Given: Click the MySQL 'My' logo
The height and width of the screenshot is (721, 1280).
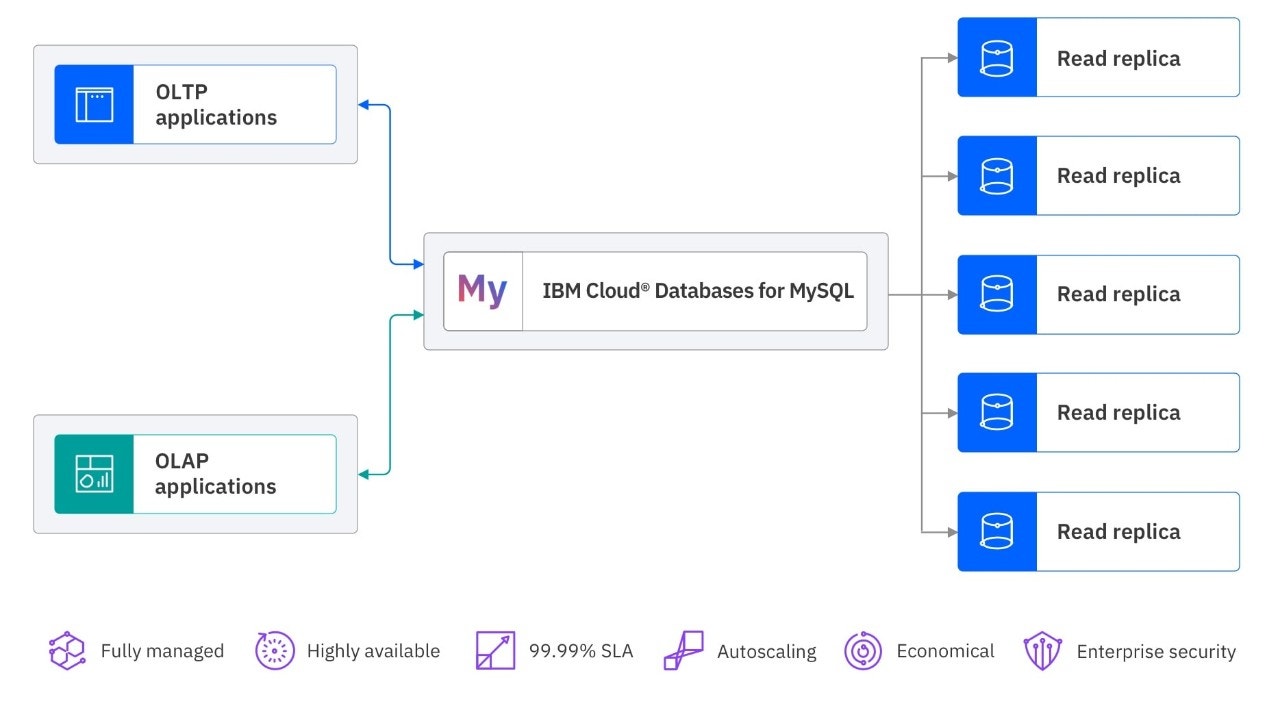Looking at the screenshot, I should pyautogui.click(x=482, y=291).
